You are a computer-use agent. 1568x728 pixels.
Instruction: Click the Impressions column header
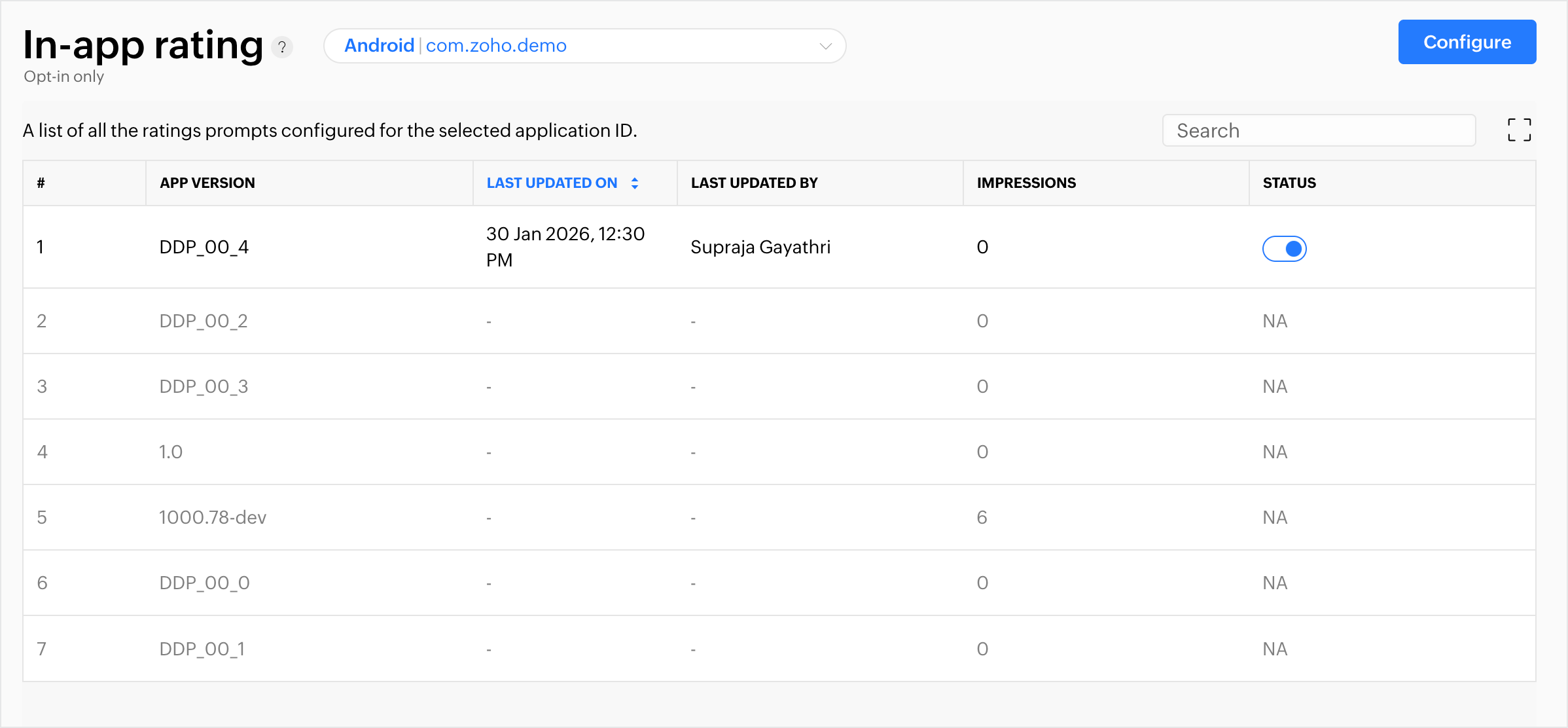tap(1025, 183)
